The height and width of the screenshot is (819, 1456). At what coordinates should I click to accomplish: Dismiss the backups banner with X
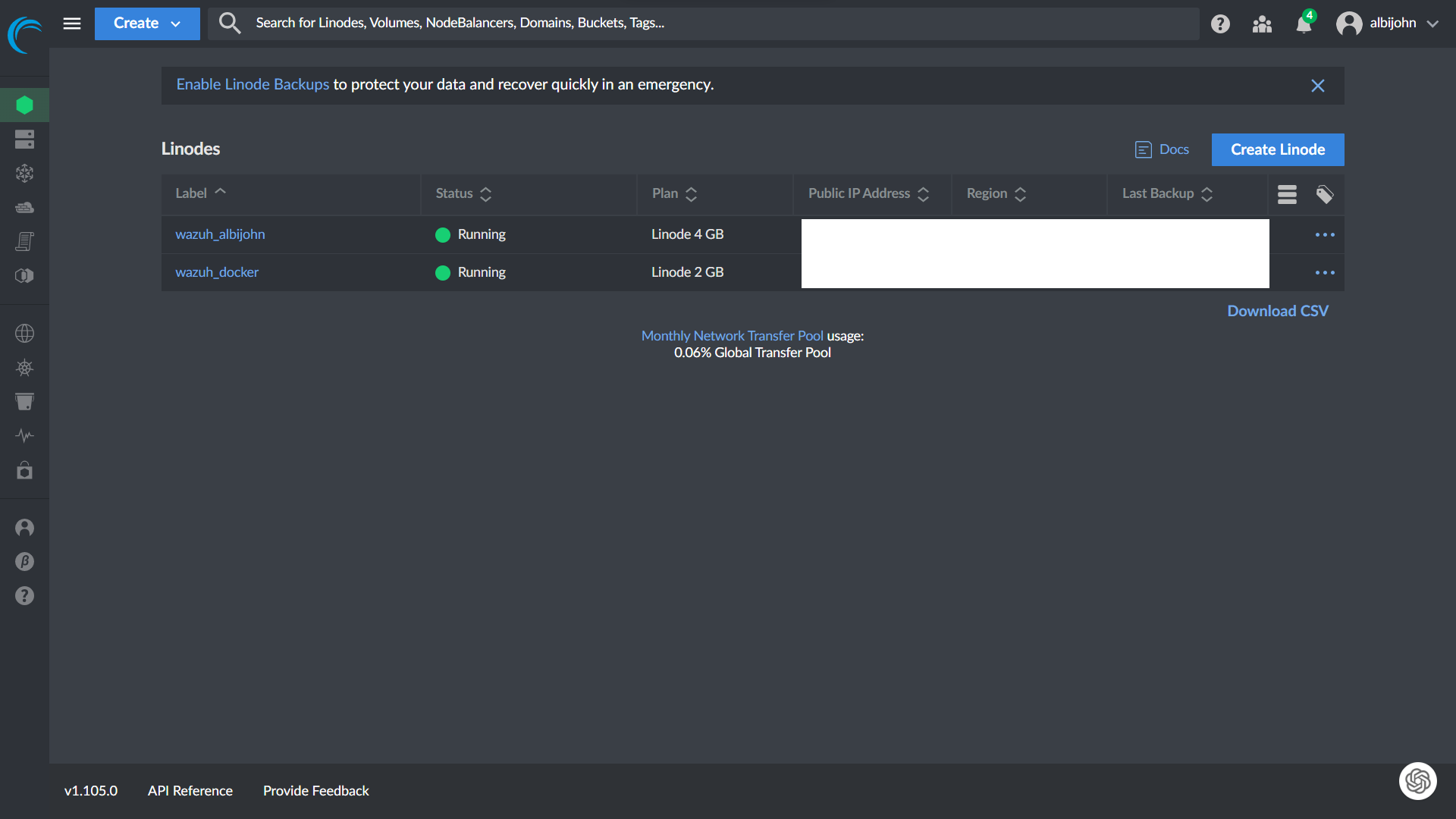pyautogui.click(x=1318, y=86)
